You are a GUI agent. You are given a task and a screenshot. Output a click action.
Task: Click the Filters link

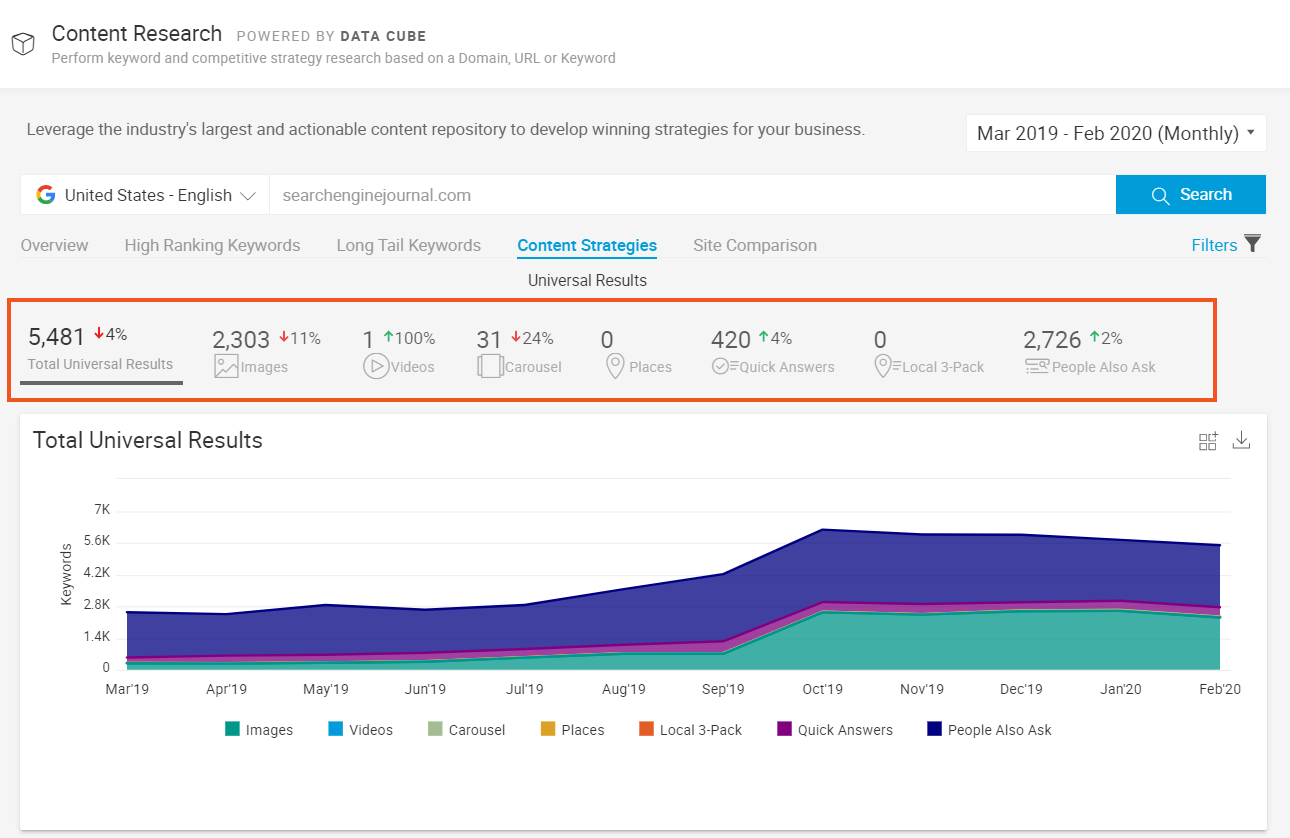[x=1213, y=244]
